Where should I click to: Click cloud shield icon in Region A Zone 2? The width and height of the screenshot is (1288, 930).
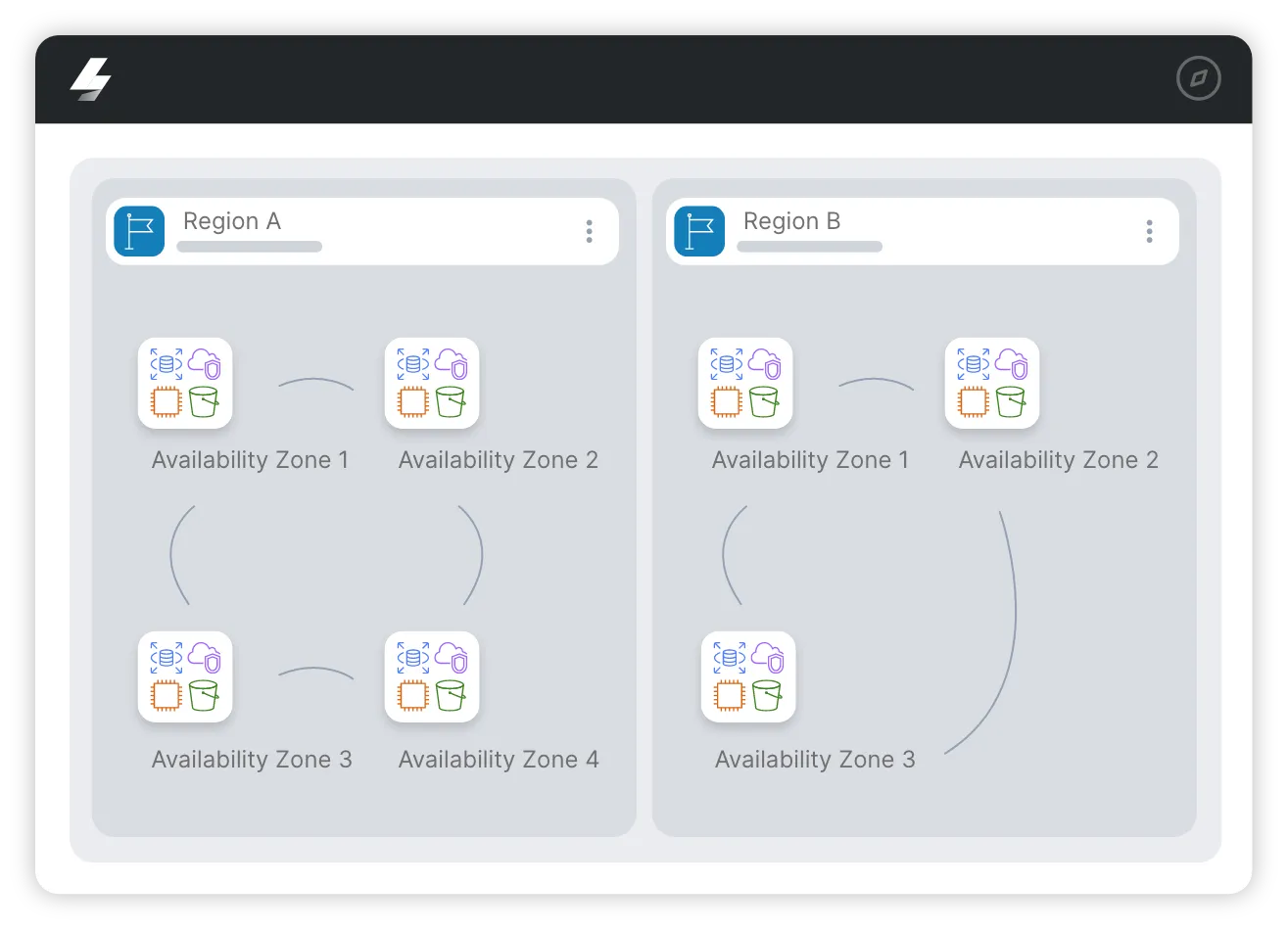point(452,364)
